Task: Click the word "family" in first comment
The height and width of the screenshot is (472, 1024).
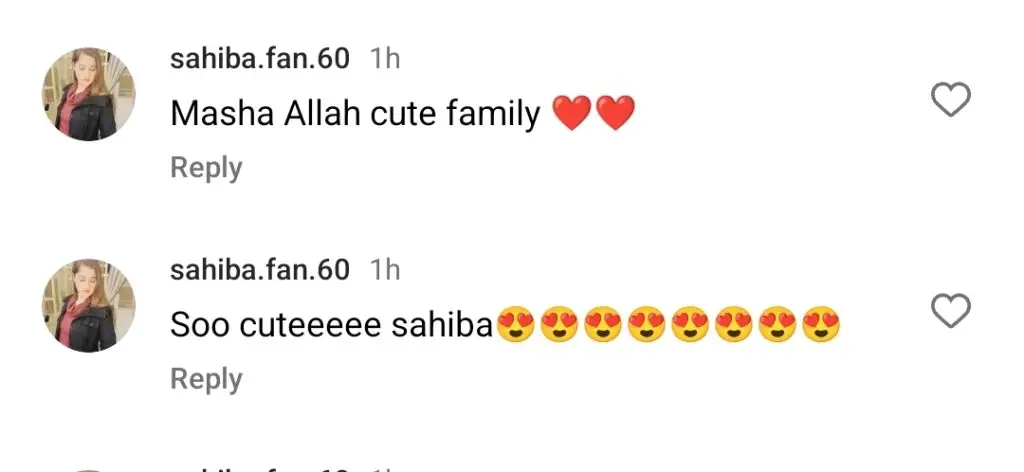Action: (x=493, y=114)
